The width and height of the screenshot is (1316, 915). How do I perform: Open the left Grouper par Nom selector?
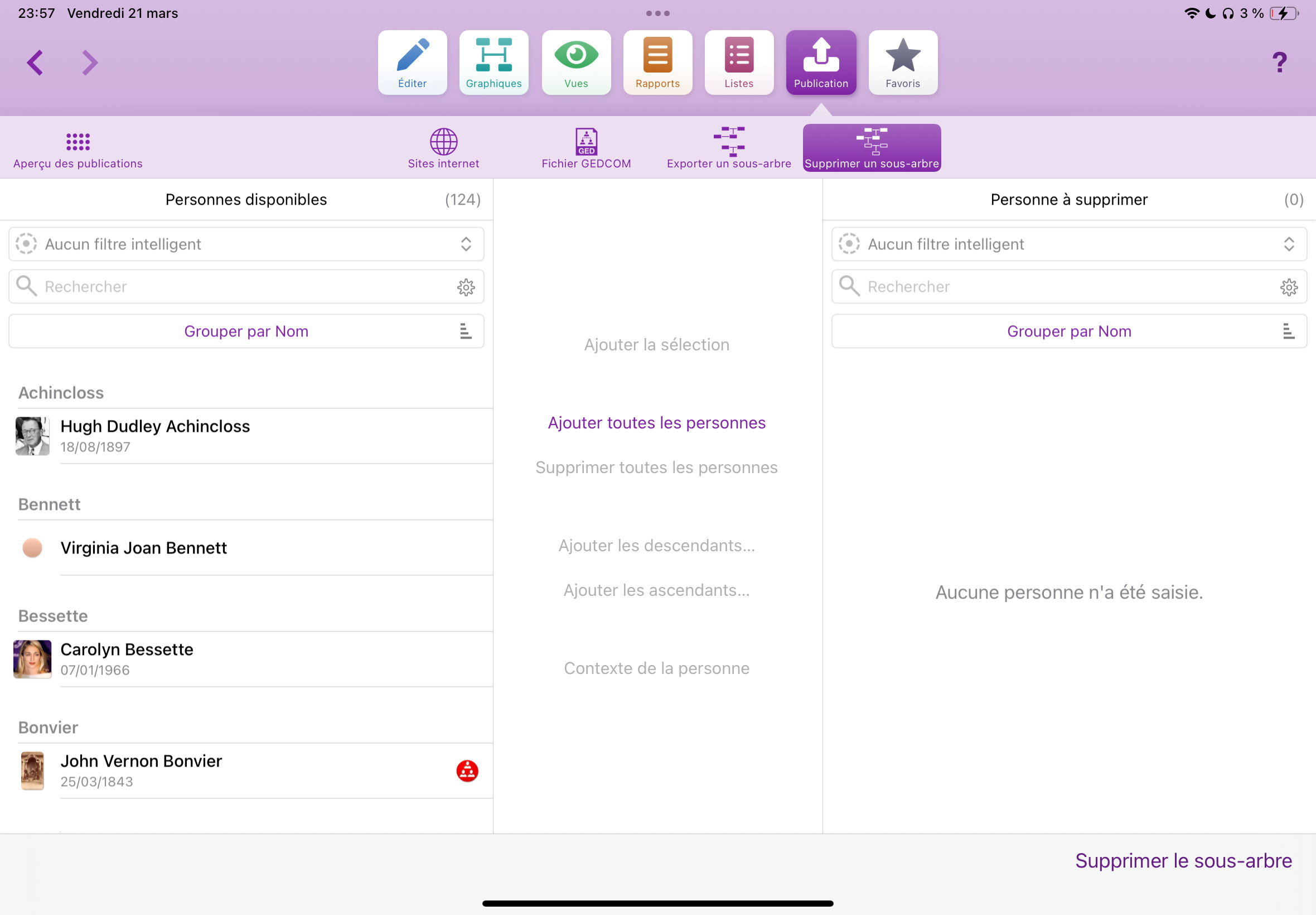pos(246,331)
